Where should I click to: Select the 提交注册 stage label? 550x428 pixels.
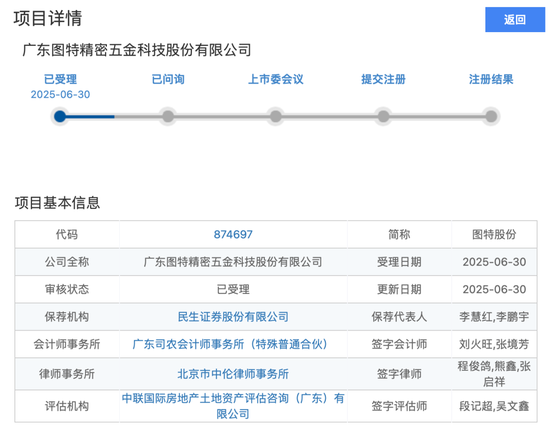[x=383, y=79]
